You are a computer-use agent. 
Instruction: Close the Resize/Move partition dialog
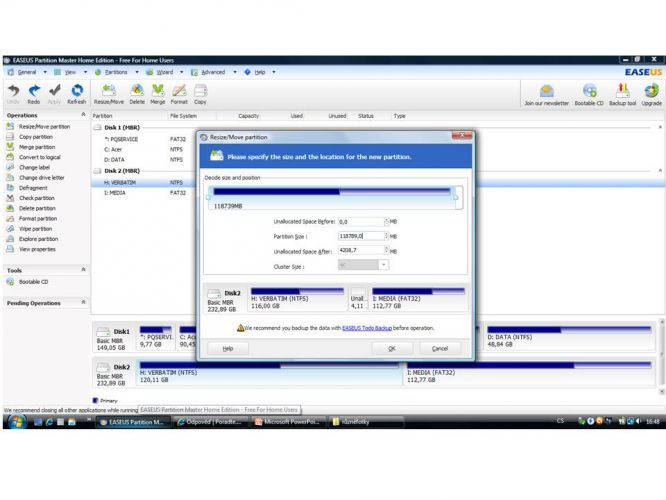462,136
